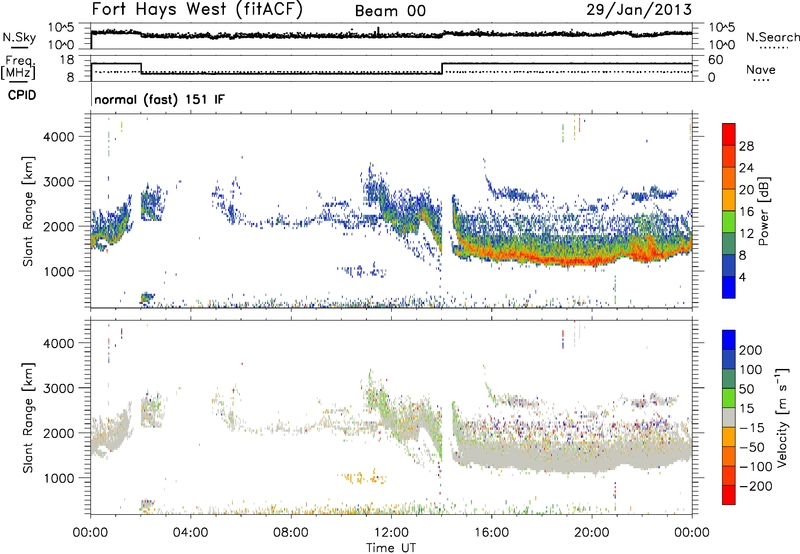This screenshot has width=800, height=554.
Task: Click the '04:00' time axis tick label
Action: tap(190, 533)
